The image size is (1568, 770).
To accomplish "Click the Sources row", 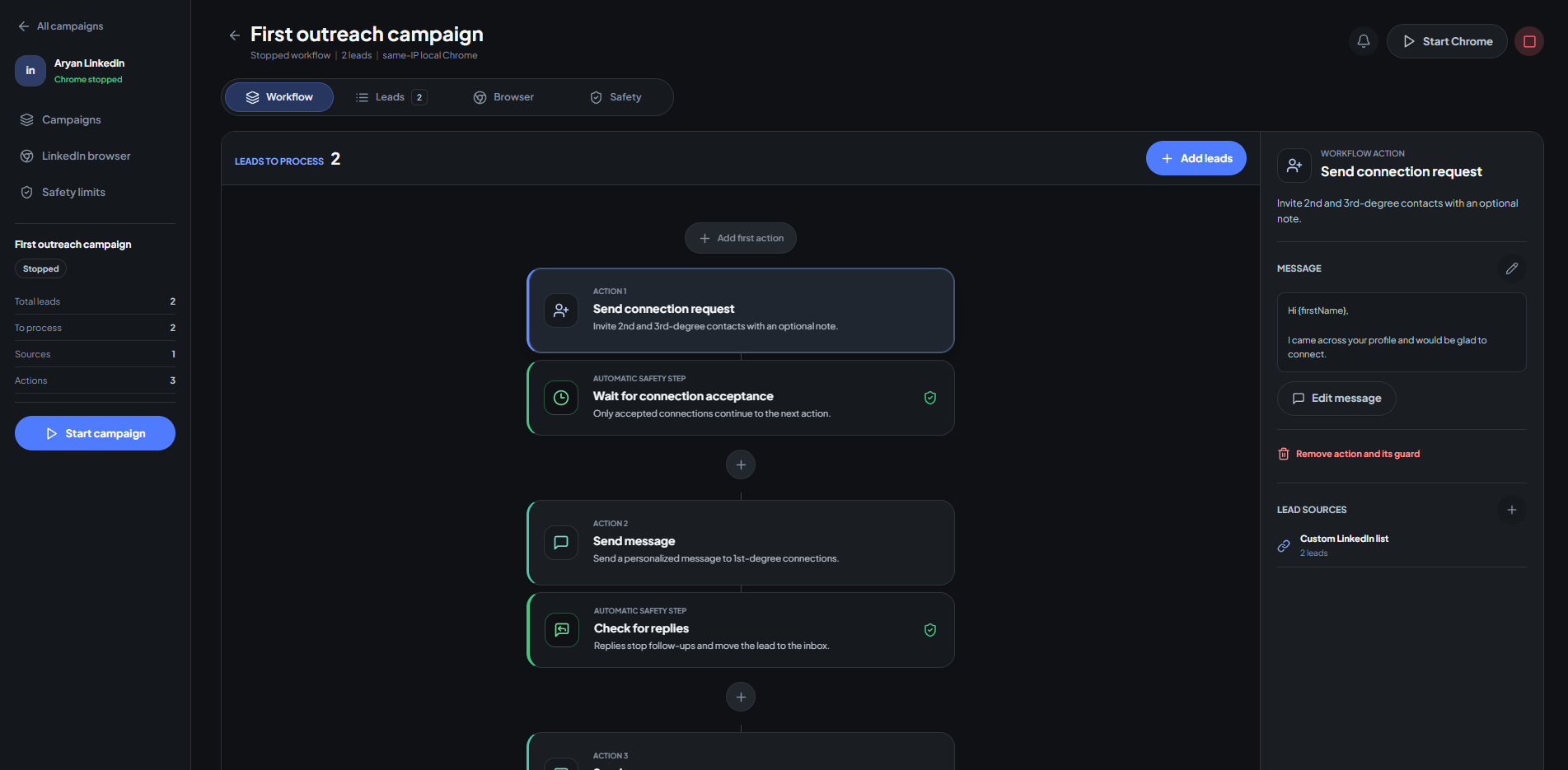I will point(95,354).
